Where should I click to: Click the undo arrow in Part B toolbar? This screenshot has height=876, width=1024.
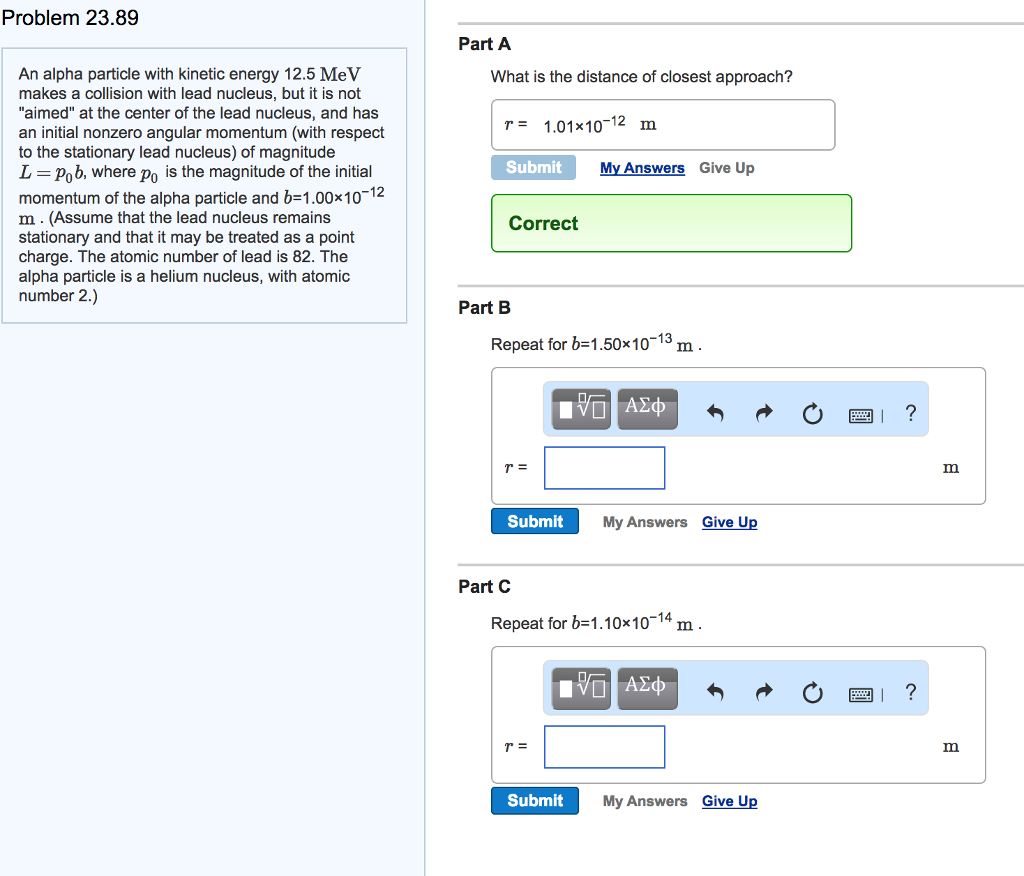pos(715,413)
